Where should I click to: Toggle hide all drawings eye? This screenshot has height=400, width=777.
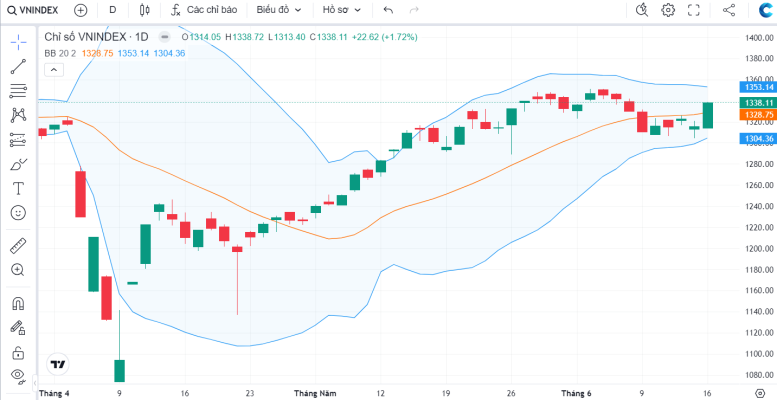tap(18, 377)
